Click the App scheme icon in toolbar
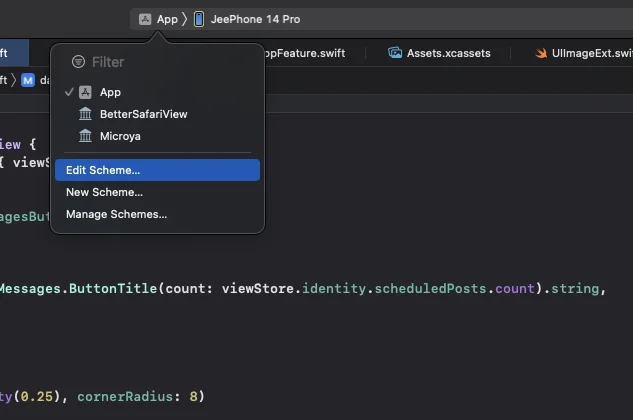Screen dimensions: 633x420 [x=145, y=19]
